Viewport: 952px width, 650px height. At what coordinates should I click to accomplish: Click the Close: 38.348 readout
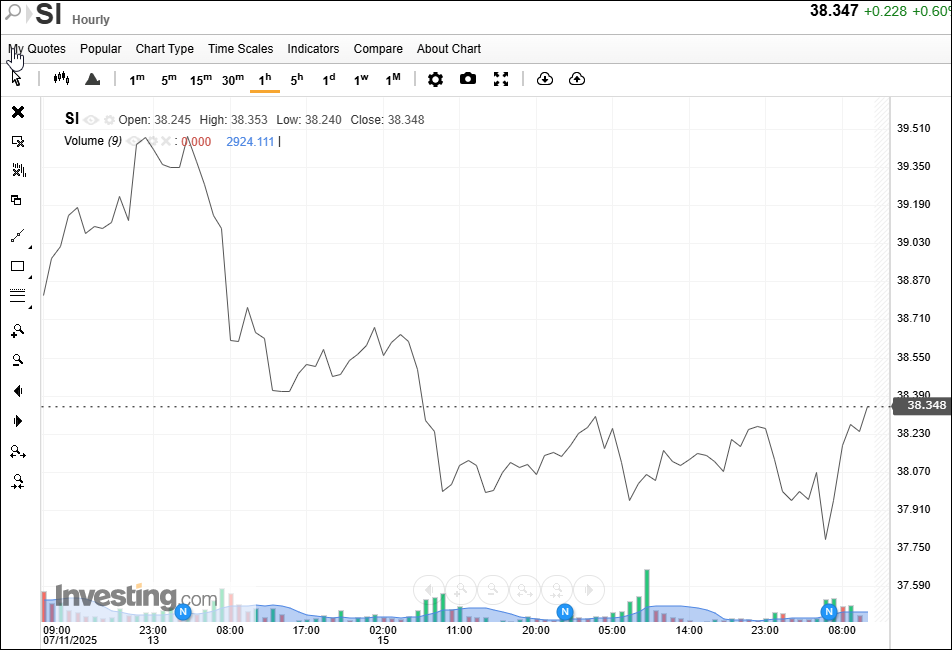(387, 120)
